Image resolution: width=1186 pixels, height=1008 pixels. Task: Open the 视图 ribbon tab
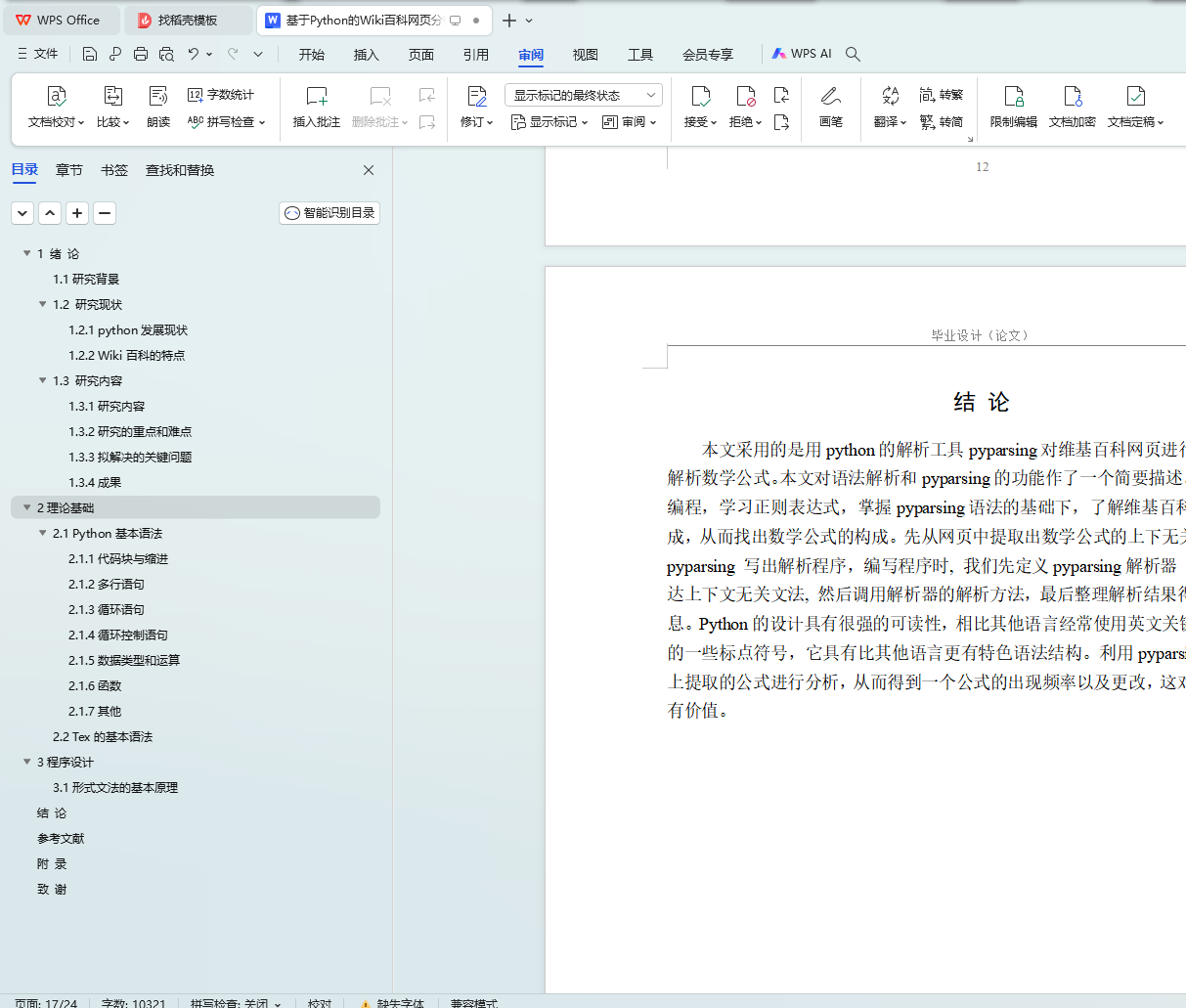[x=586, y=55]
